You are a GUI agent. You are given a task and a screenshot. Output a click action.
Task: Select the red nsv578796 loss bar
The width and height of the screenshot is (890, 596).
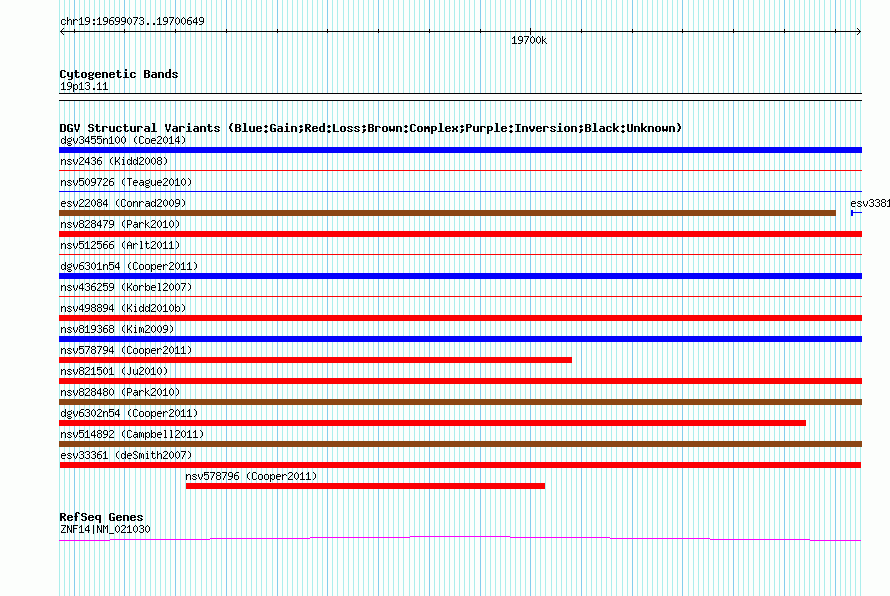[365, 486]
